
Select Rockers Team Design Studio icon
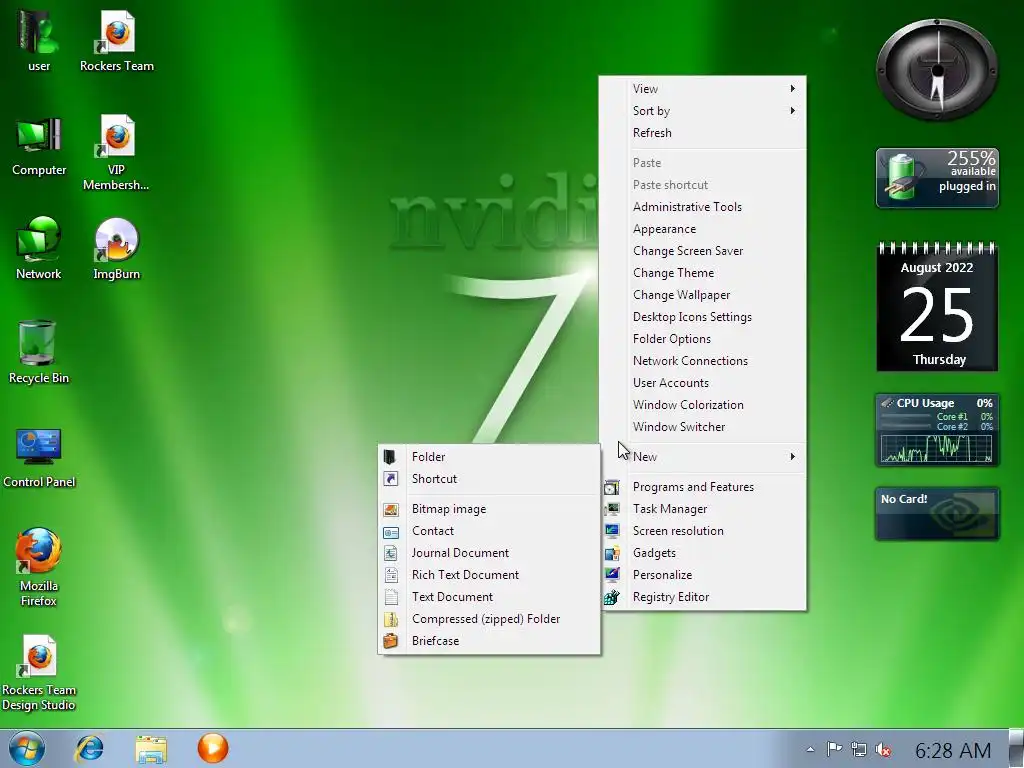(x=39, y=673)
